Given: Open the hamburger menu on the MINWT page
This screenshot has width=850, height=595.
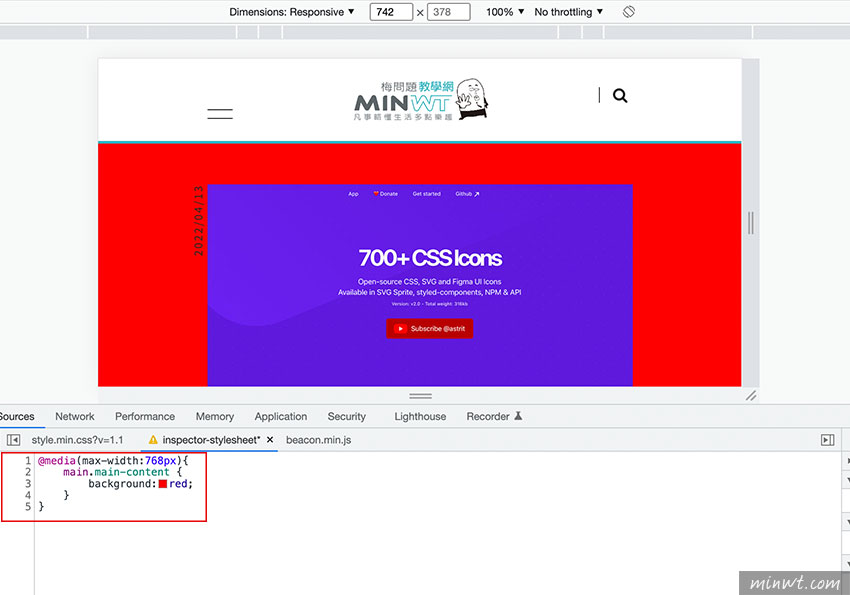Looking at the screenshot, I should [220, 114].
